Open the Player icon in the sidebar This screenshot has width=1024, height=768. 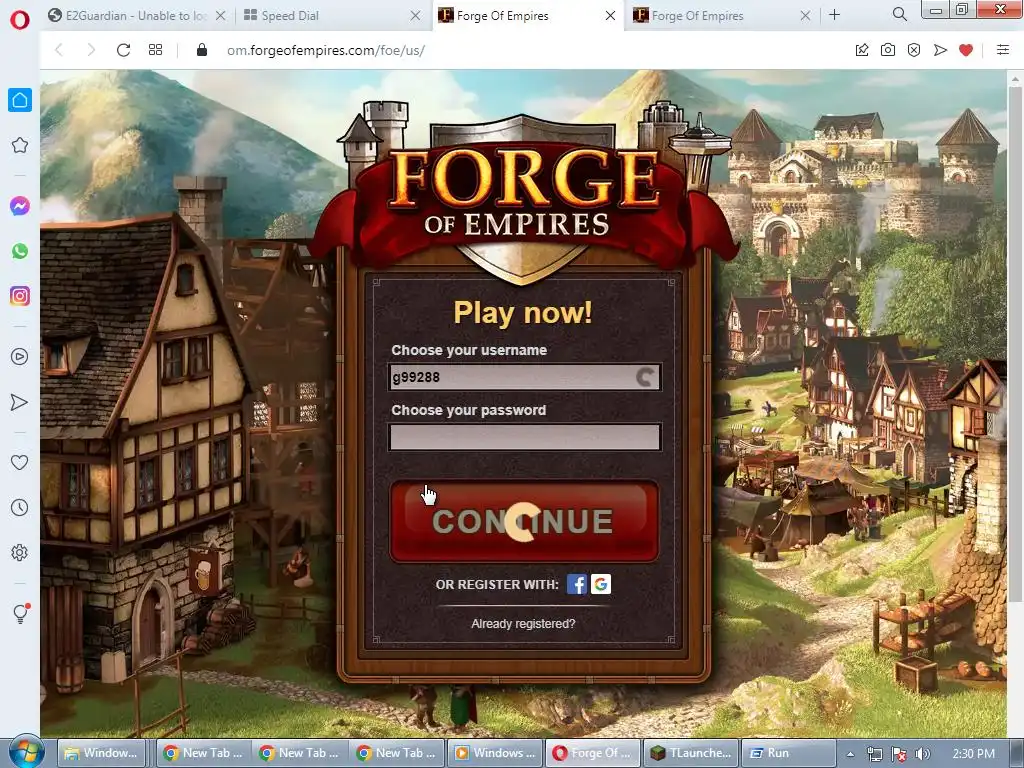coord(20,357)
